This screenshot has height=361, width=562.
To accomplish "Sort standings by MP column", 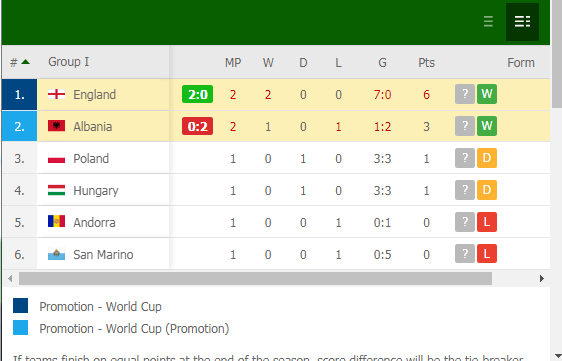I will (233, 63).
